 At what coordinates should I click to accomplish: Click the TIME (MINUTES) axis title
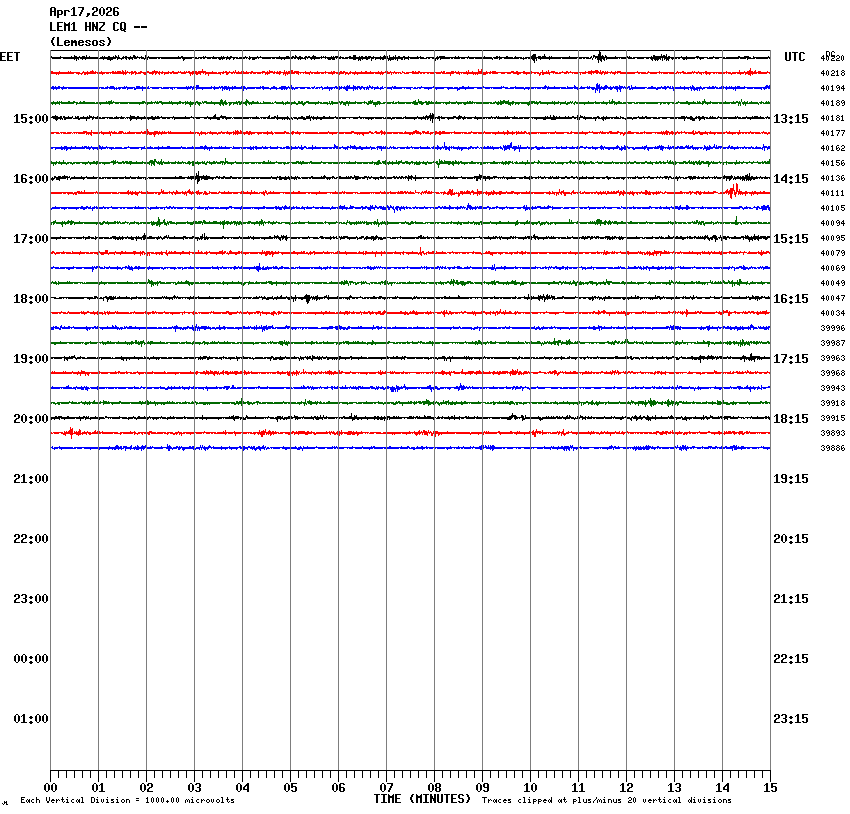click(422, 799)
